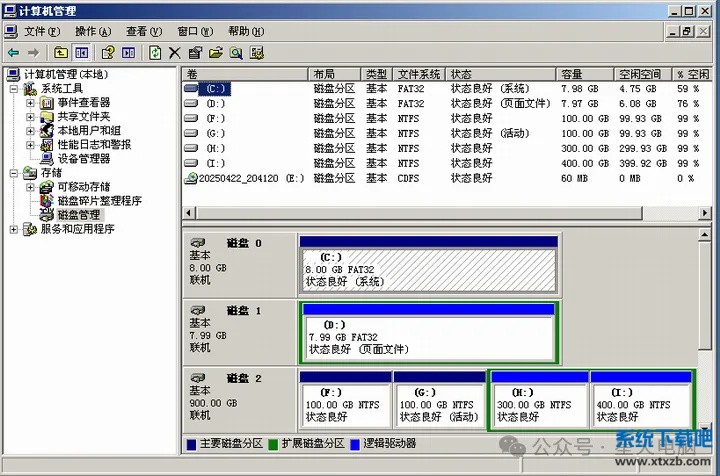Image resolution: width=720 pixels, height=476 pixels.
Task: Toggle the console tree toolbar icon
Action: click(x=82, y=52)
